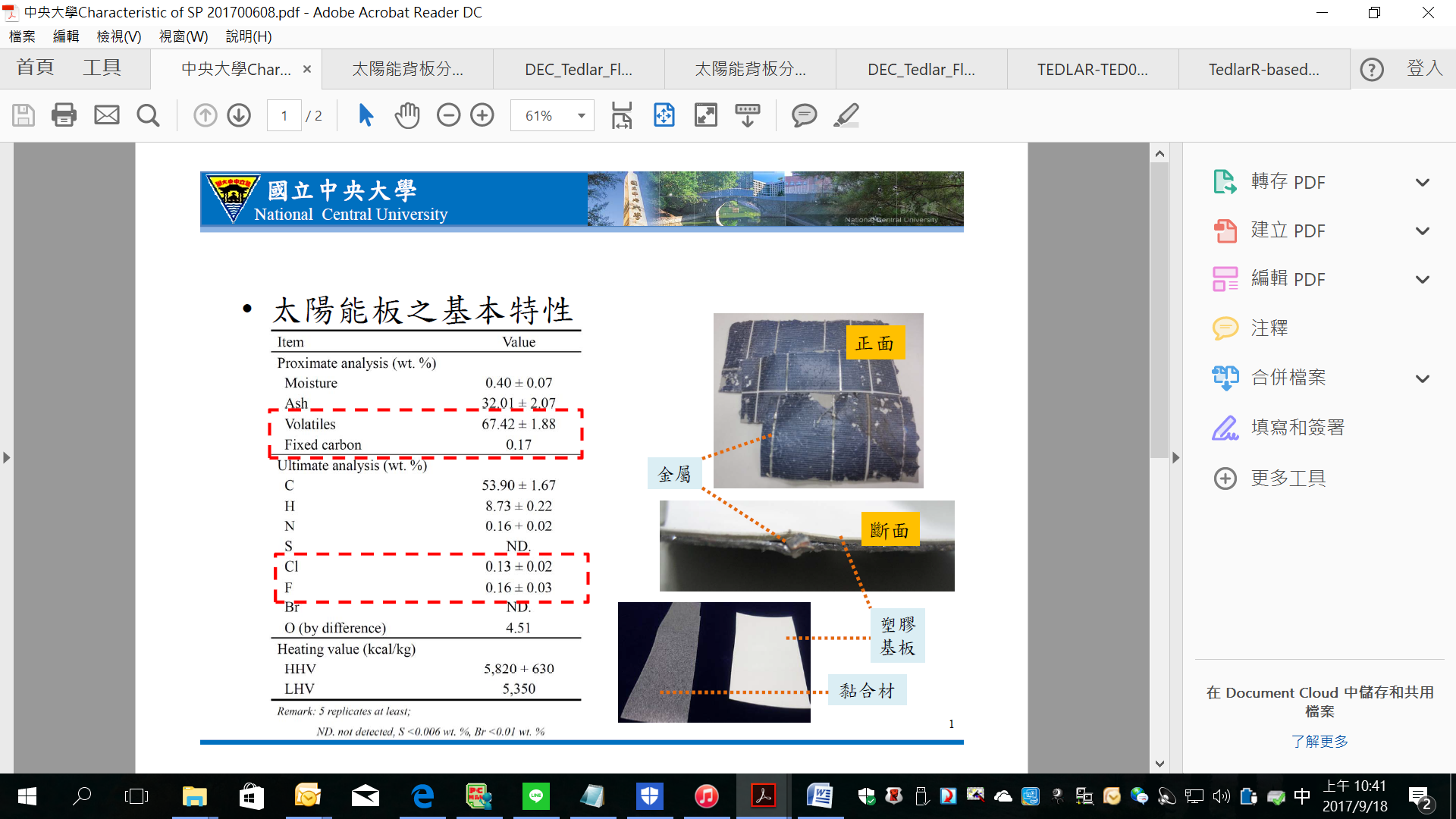Expand the 合併檔案 section chevron
This screenshot has width=1456, height=819.
coord(1422,378)
